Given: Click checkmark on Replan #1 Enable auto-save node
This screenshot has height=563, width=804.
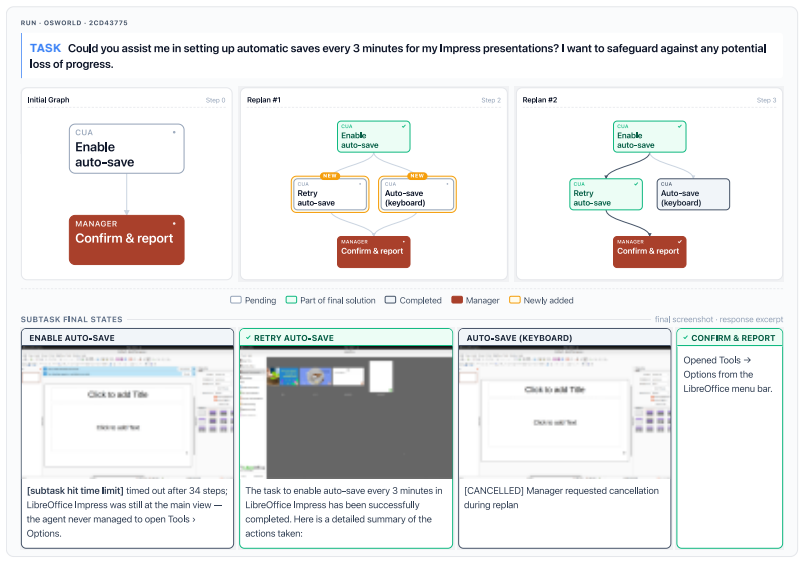Looking at the screenshot, I should [x=404, y=126].
